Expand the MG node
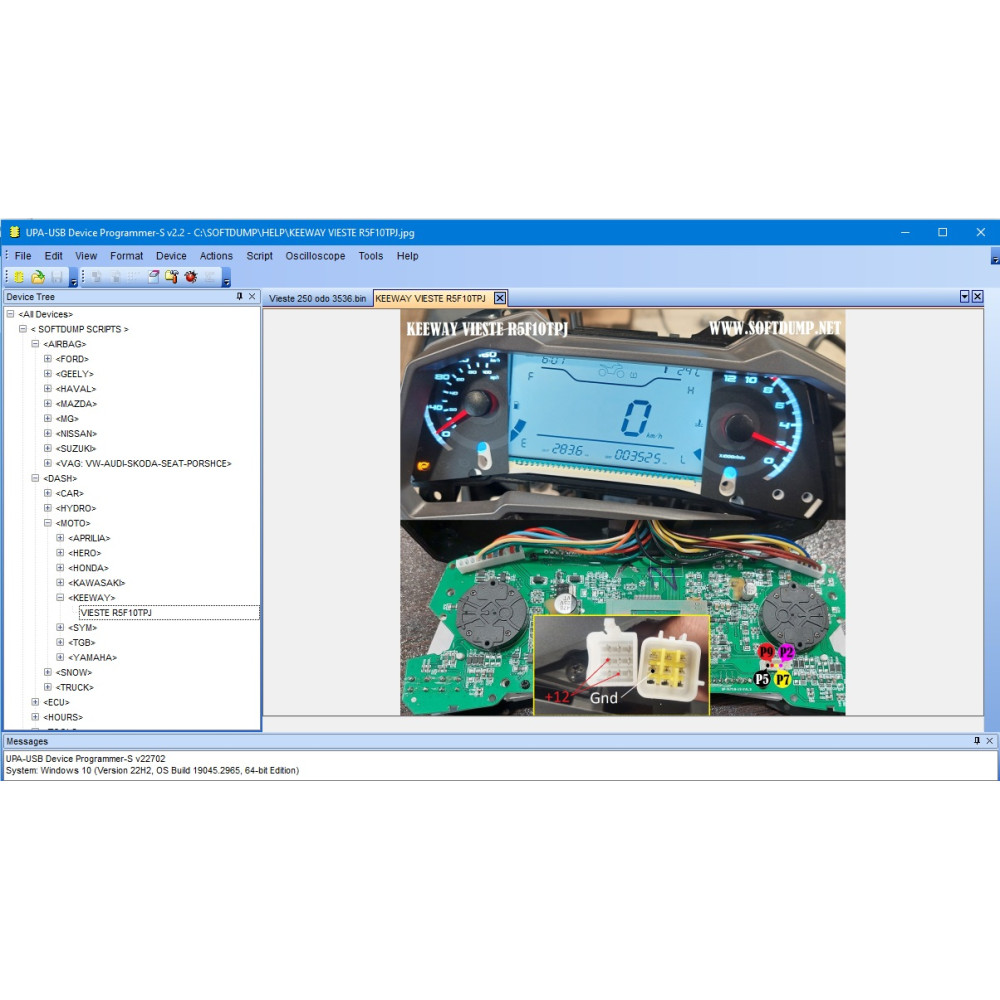The image size is (1000, 1000). pyautogui.click(x=48, y=418)
